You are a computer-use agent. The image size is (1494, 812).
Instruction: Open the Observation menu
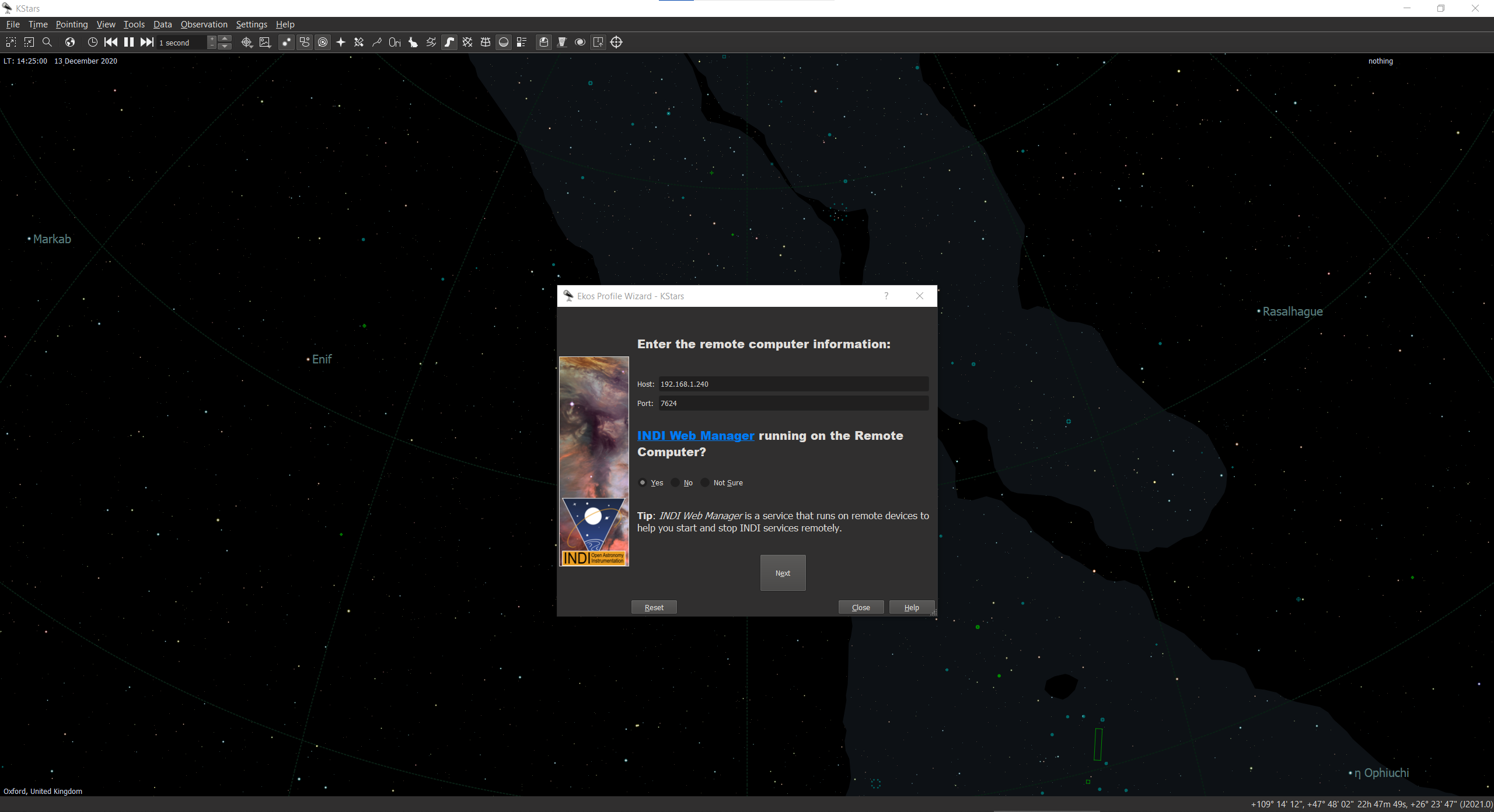click(x=204, y=24)
